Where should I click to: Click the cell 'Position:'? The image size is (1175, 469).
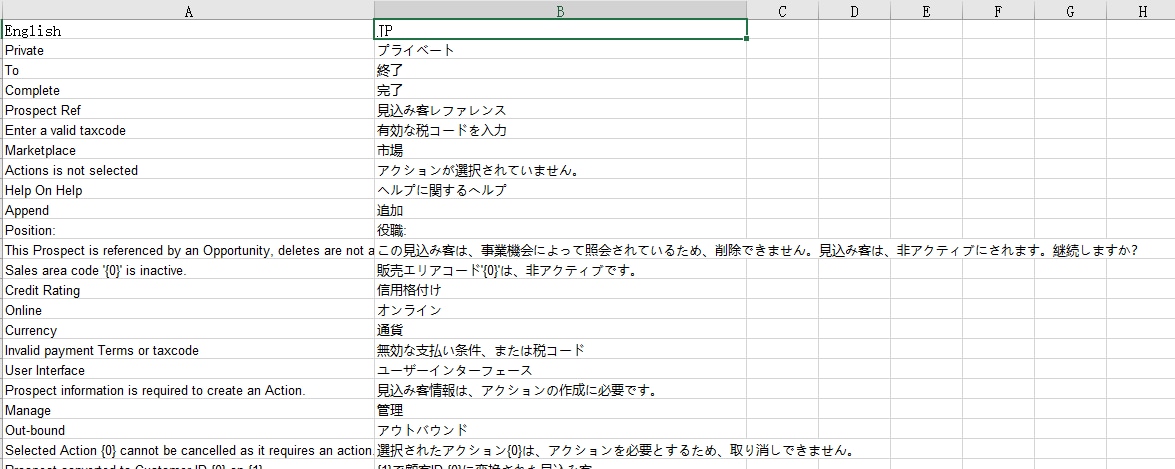click(188, 230)
